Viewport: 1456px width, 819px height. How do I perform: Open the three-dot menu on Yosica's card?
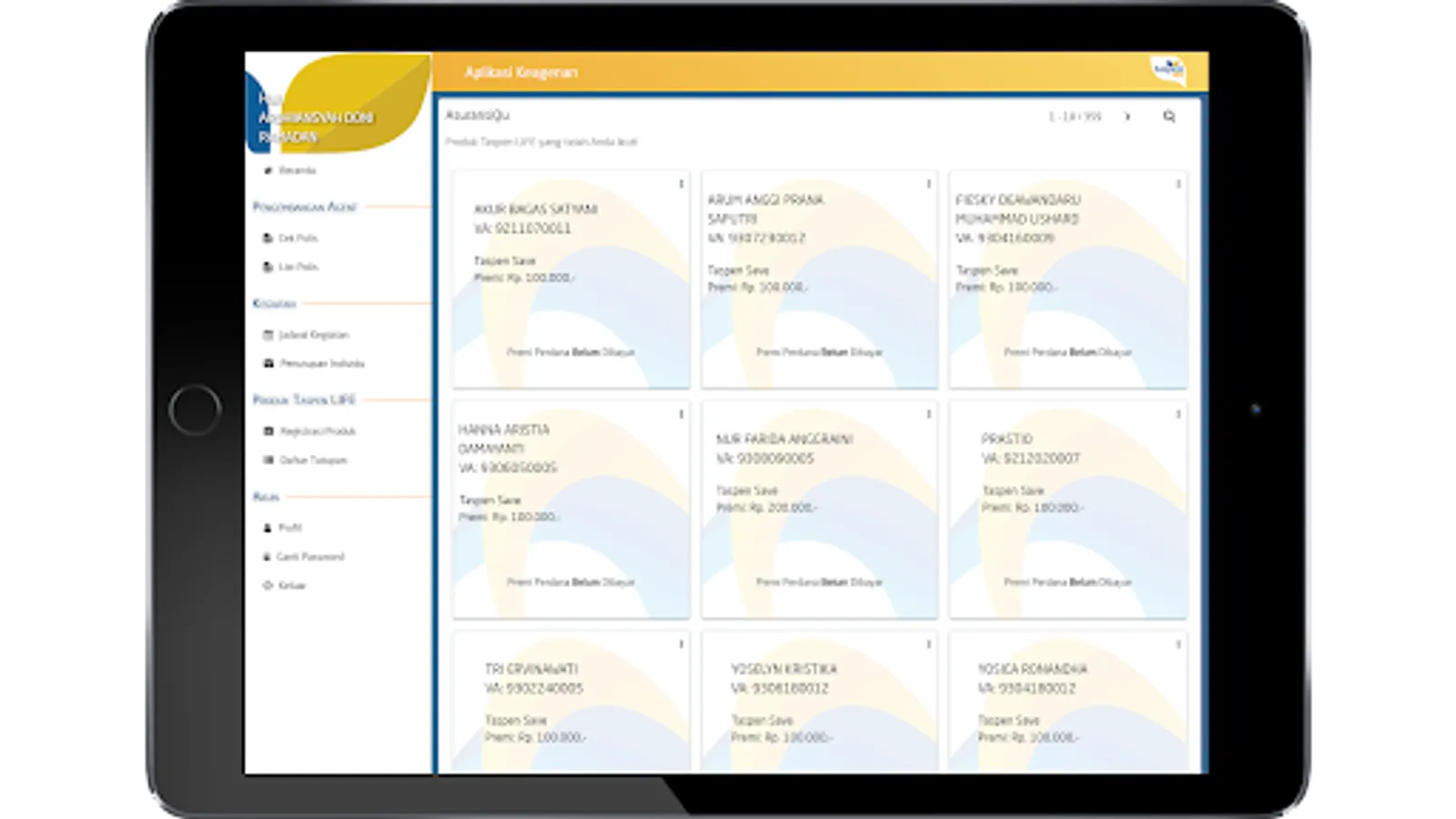pyautogui.click(x=1178, y=644)
